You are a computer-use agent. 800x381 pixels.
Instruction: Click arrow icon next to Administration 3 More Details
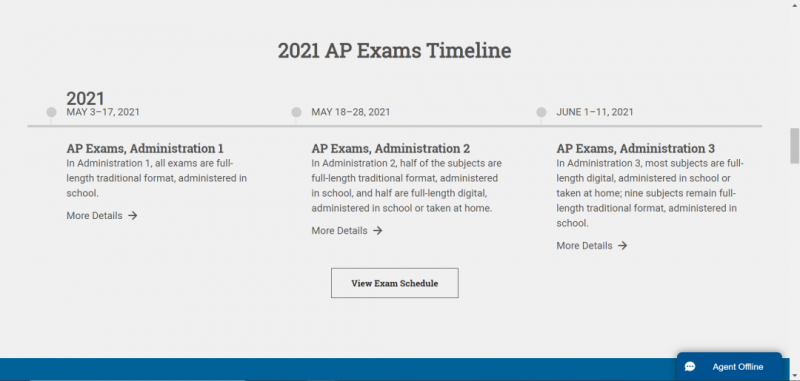click(x=622, y=246)
